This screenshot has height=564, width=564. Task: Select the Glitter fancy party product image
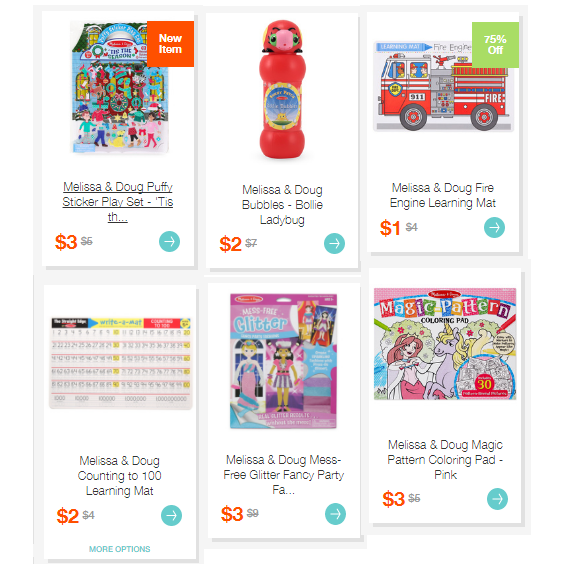[x=283, y=361]
